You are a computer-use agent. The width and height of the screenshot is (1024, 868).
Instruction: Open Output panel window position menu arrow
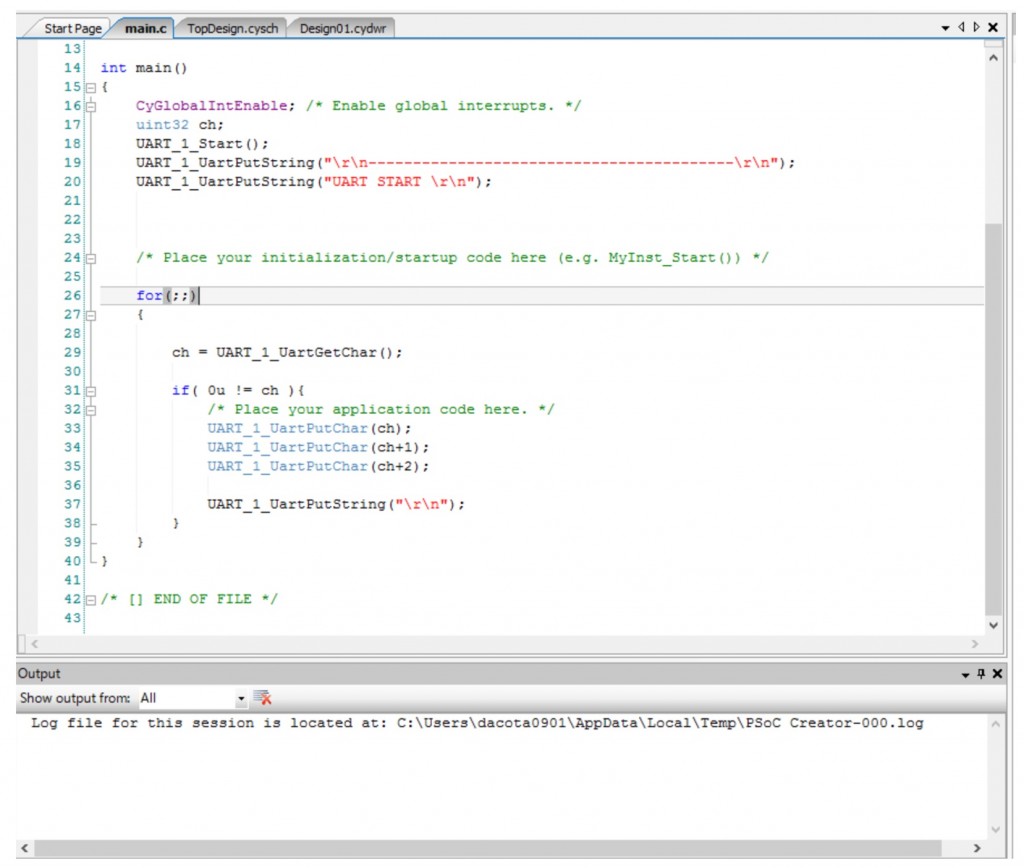(965, 675)
